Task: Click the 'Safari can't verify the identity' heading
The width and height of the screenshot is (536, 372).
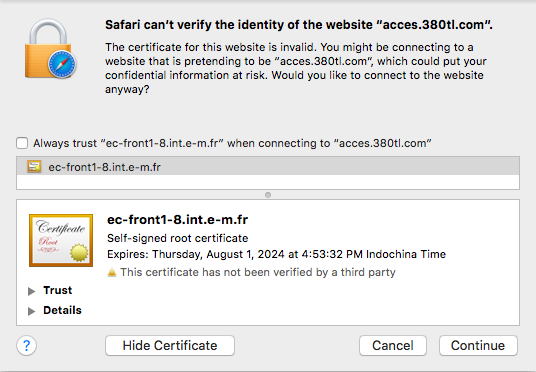Action: (x=298, y=25)
